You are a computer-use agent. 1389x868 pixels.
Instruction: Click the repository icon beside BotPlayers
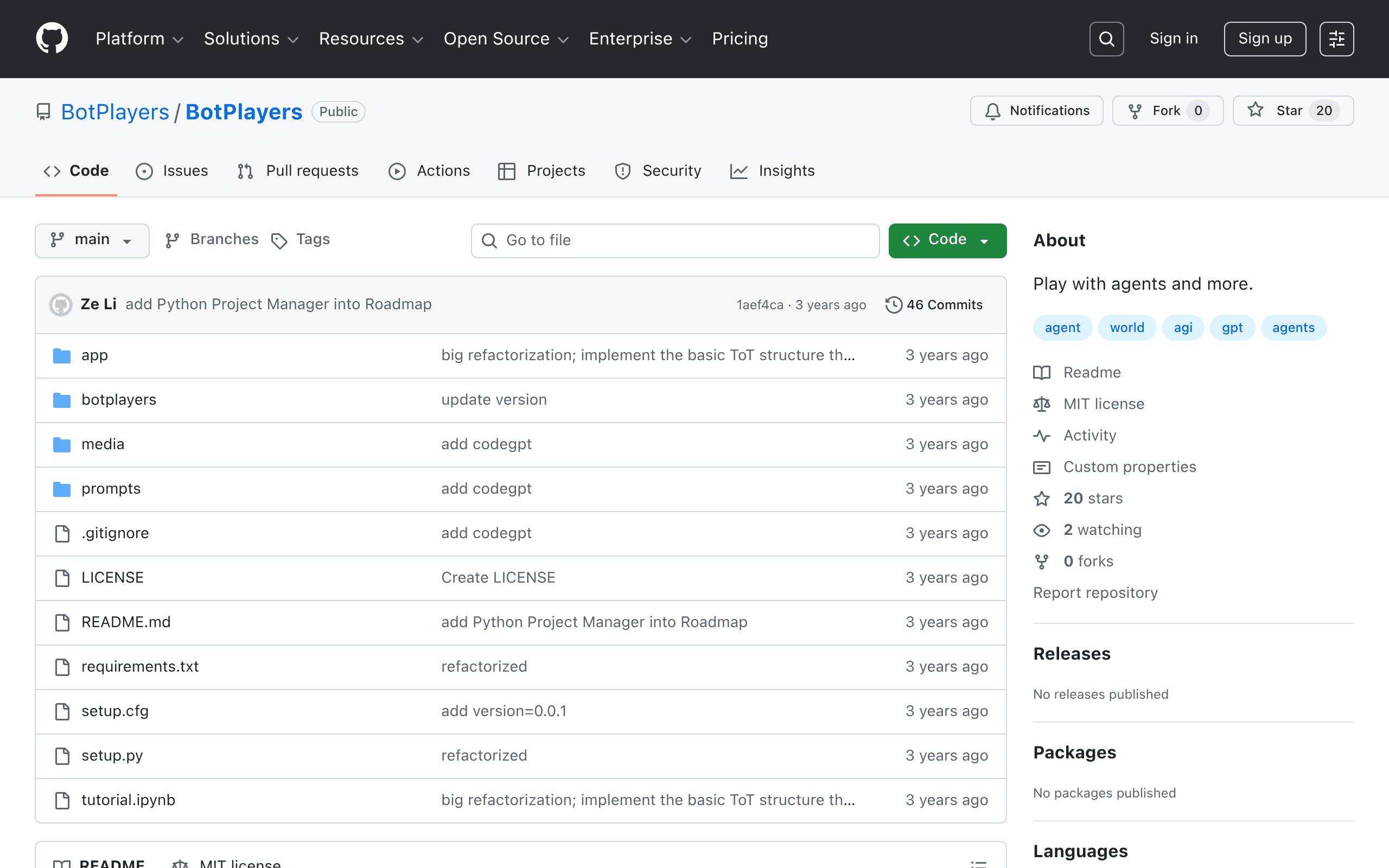[43, 111]
